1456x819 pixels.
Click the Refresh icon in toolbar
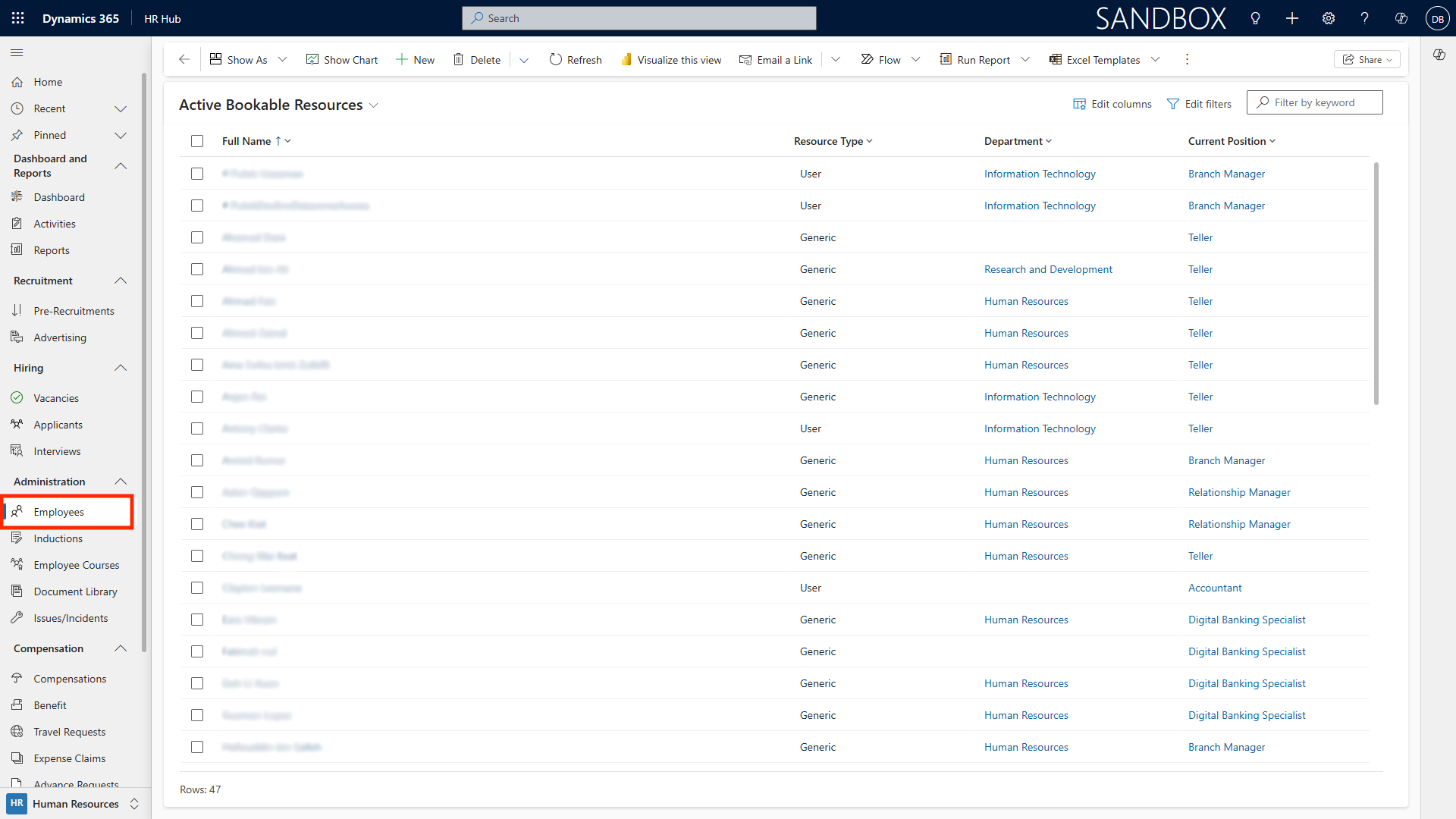(x=556, y=60)
